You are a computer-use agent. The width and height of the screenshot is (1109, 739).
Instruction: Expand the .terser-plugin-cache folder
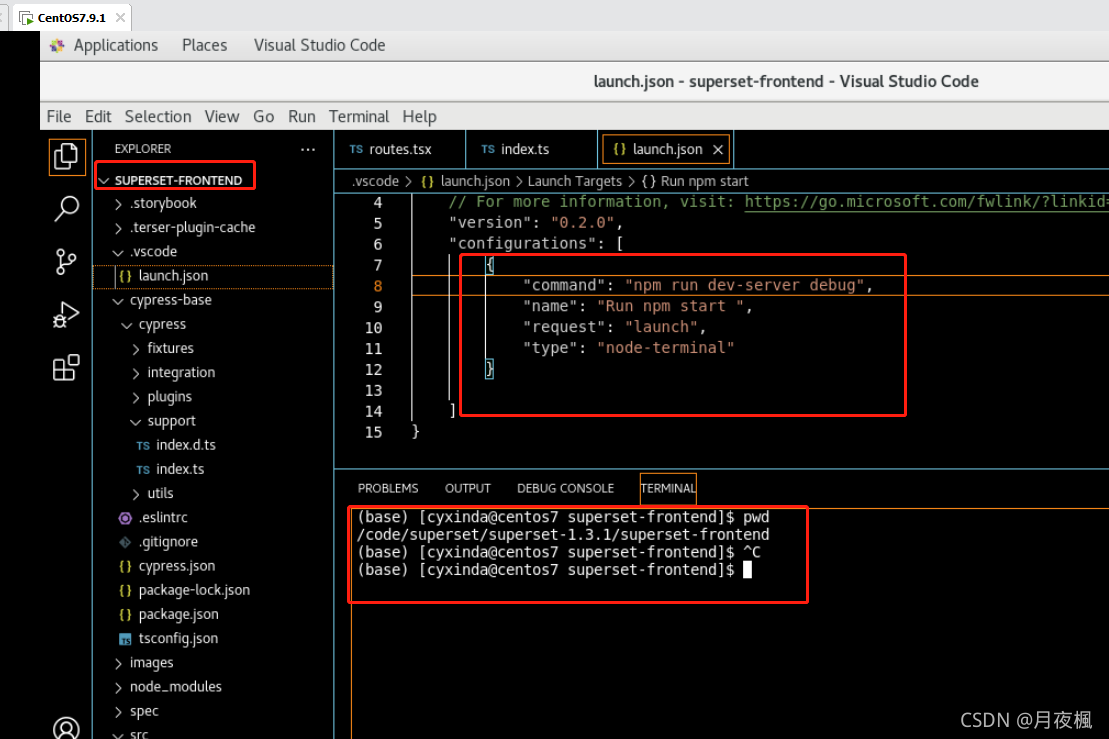click(118, 228)
